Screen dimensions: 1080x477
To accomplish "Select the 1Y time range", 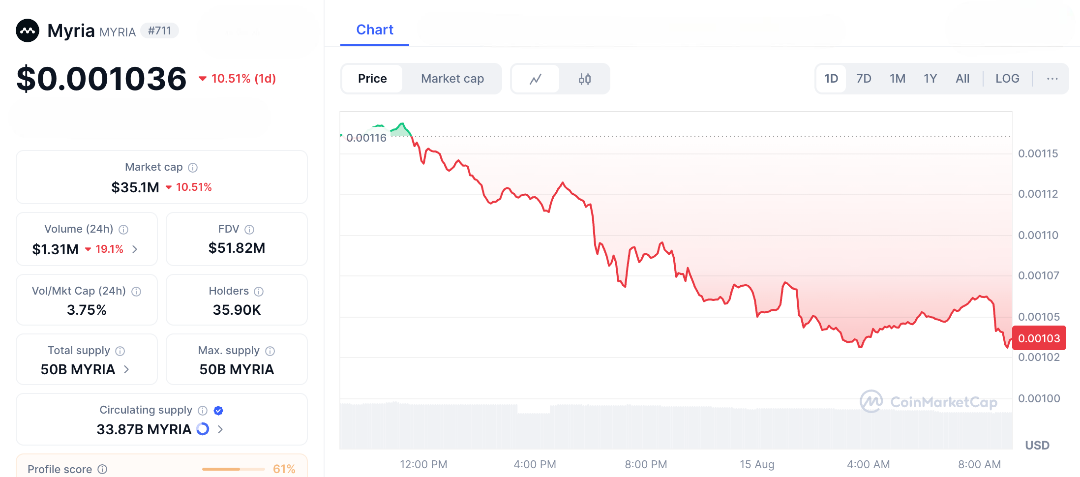I will [x=931, y=78].
